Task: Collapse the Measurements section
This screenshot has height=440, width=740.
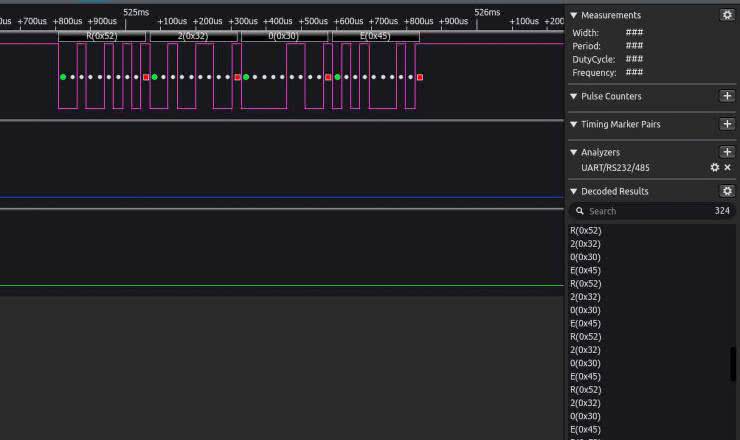Action: pos(573,15)
